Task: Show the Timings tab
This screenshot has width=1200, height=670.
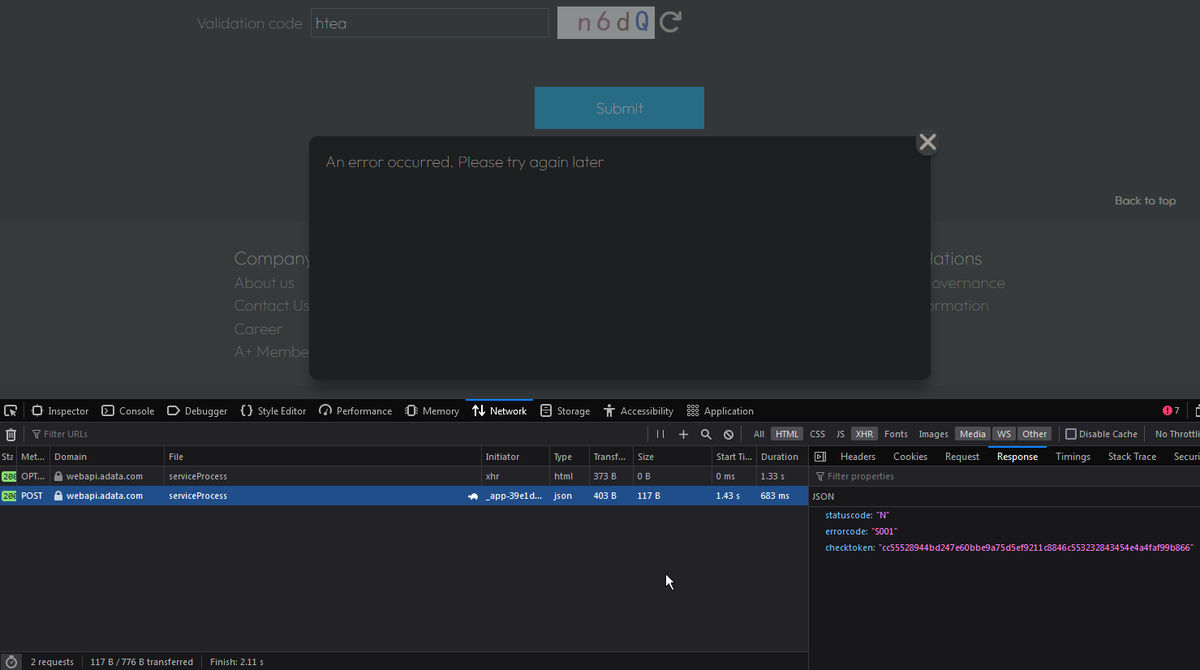Action: coord(1073,457)
